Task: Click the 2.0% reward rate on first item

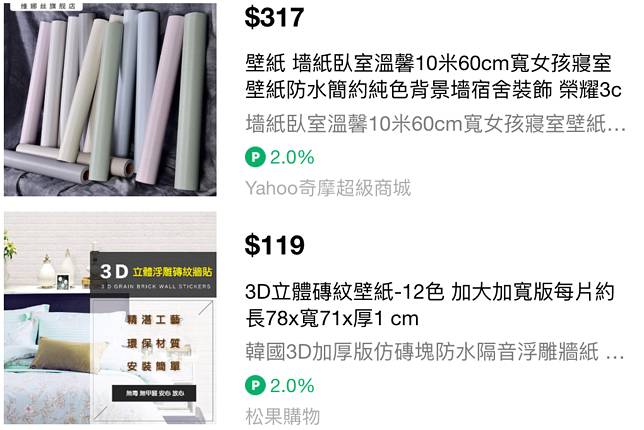Action: (292, 157)
